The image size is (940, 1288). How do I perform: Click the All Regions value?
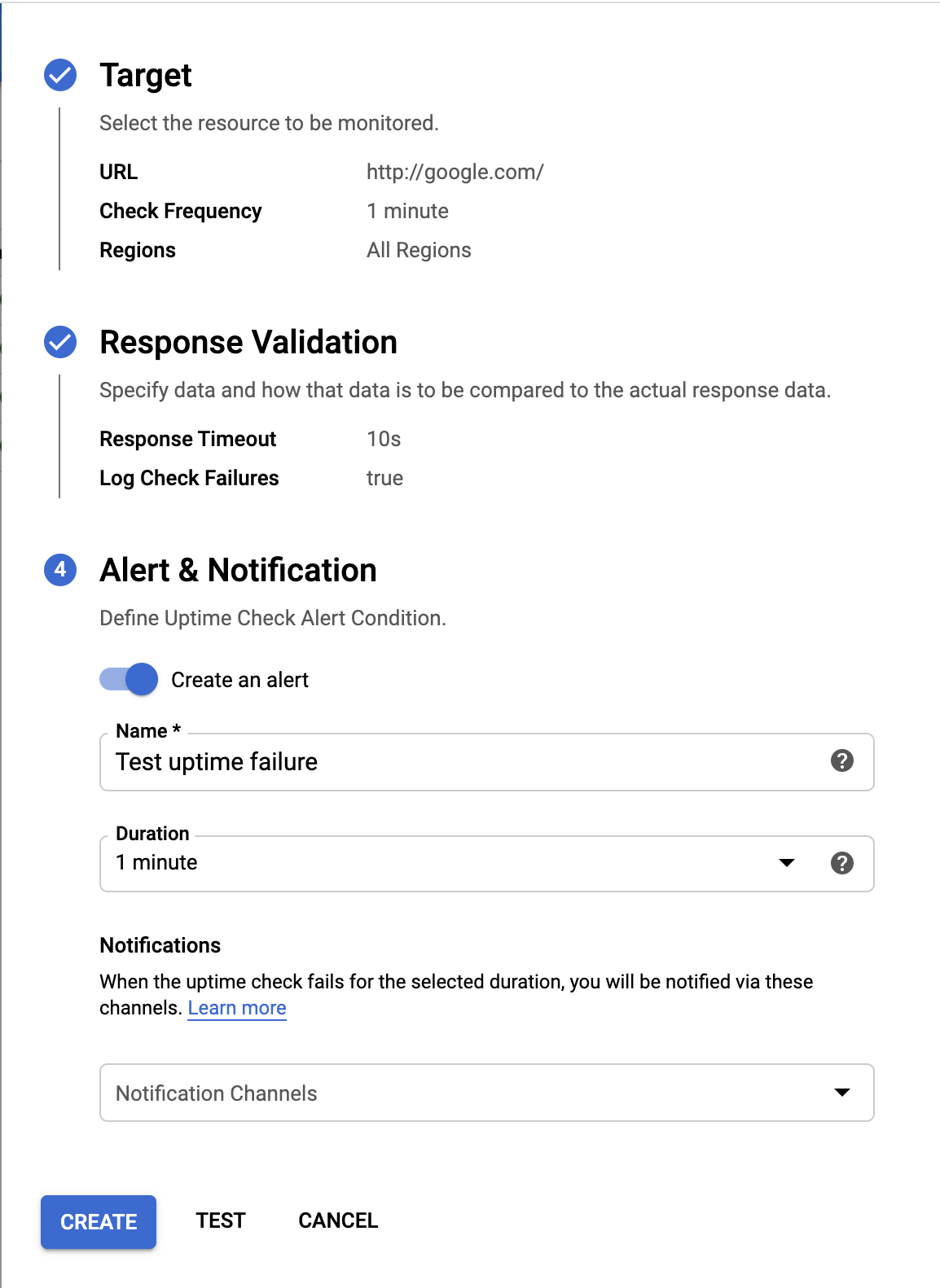419,250
